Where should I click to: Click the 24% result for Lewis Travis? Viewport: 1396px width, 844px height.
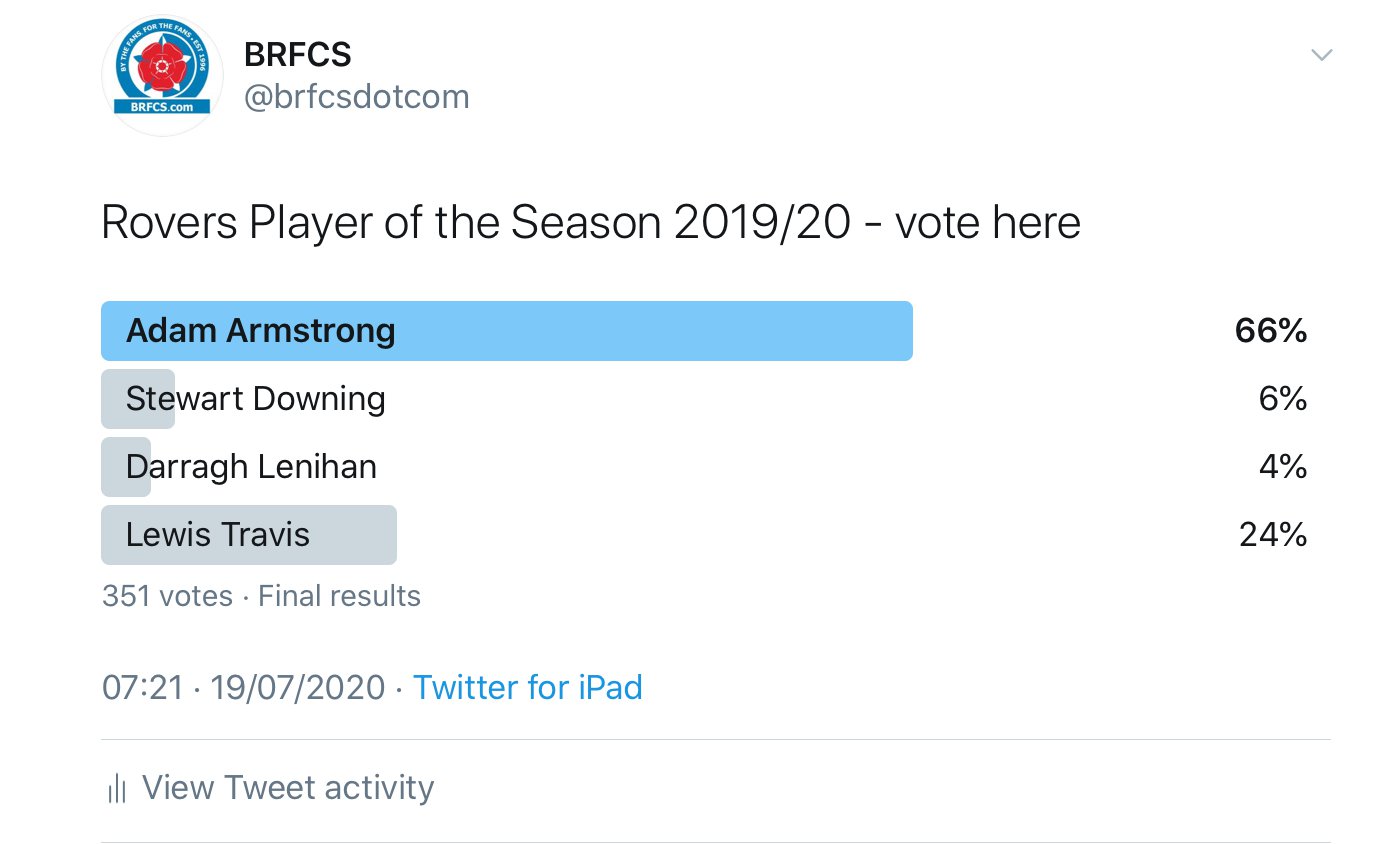click(x=1273, y=535)
